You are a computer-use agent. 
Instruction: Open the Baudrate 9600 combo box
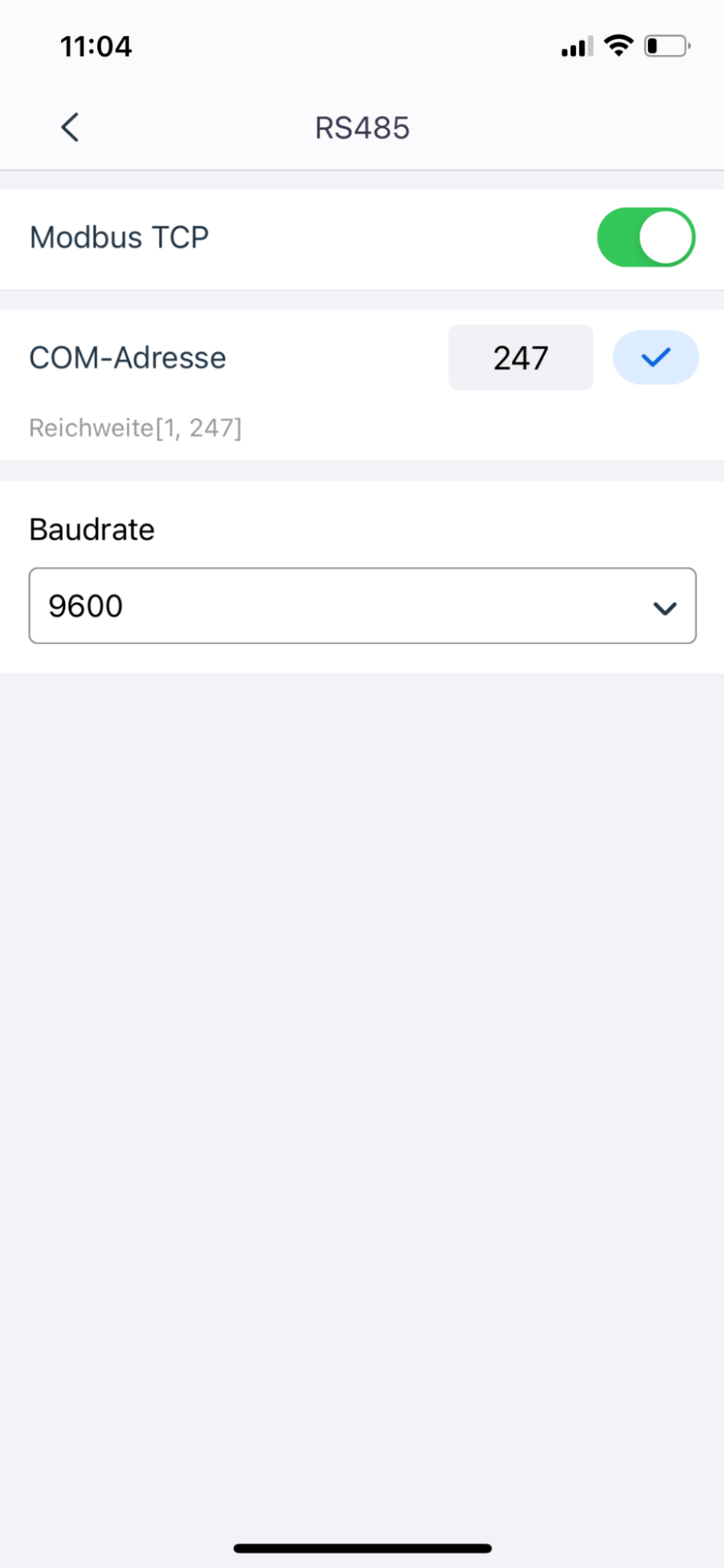pyautogui.click(x=362, y=606)
